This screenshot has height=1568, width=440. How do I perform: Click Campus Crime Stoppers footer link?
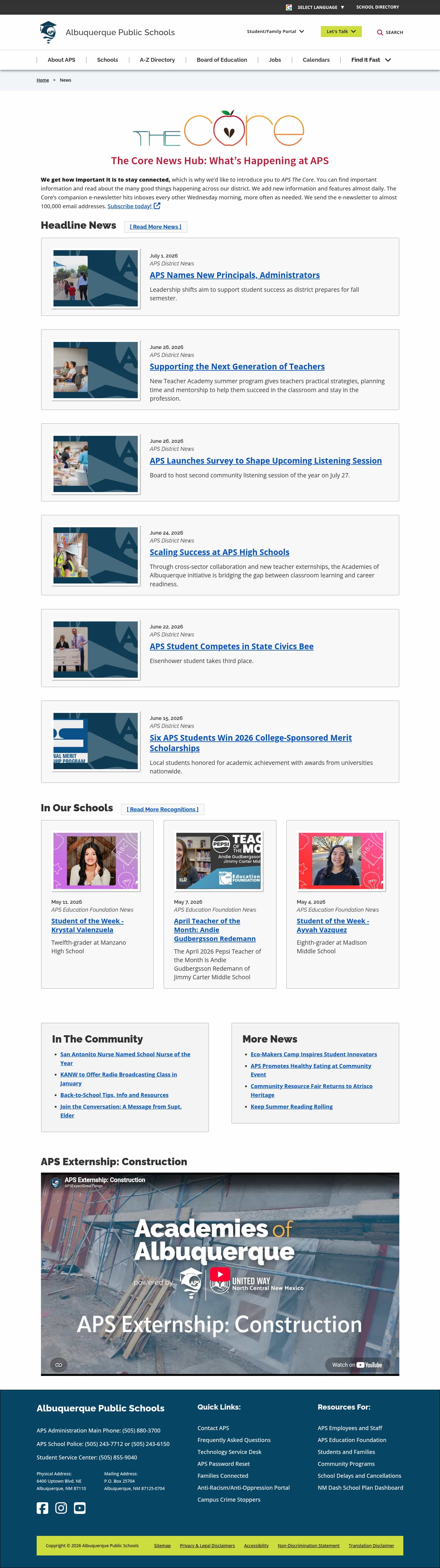pyautogui.click(x=229, y=1500)
